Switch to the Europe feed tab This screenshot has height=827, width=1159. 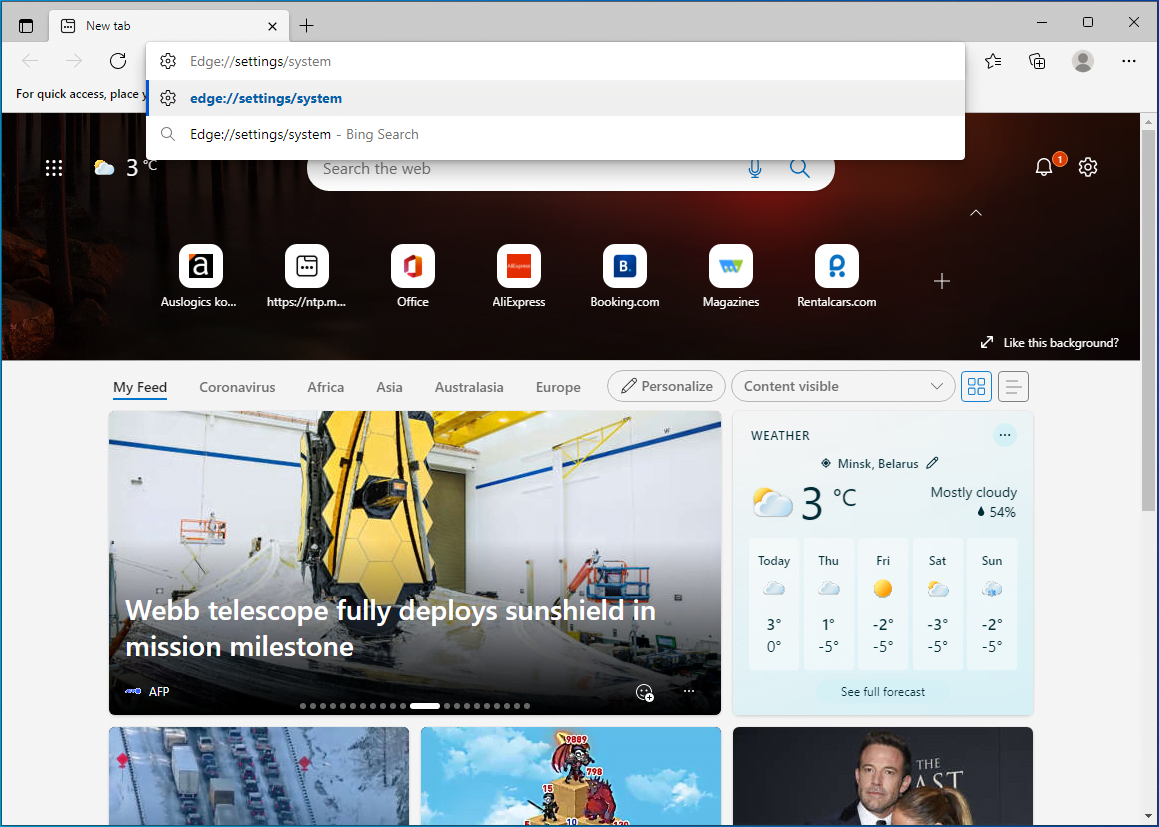pyautogui.click(x=558, y=387)
